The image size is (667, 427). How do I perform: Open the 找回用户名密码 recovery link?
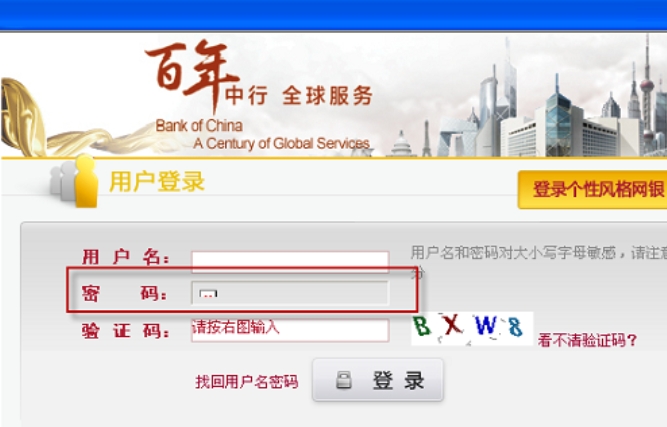(x=247, y=381)
